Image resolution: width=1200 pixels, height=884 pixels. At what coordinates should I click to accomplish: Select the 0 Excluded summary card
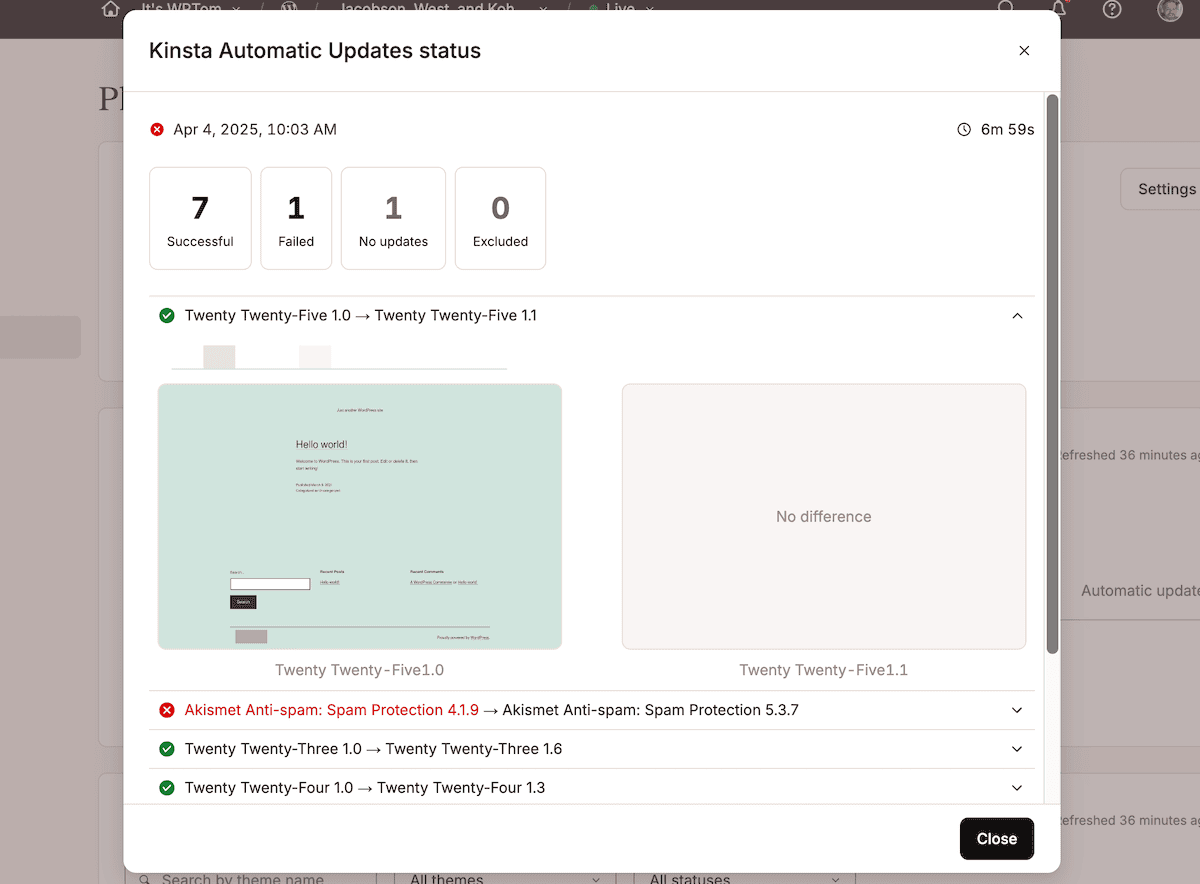pos(500,218)
